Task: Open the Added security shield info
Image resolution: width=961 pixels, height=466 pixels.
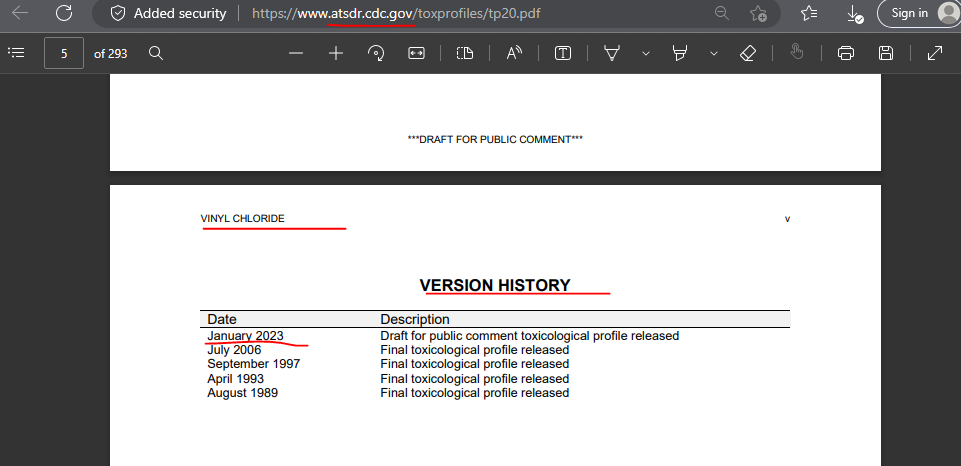Action: click(118, 13)
